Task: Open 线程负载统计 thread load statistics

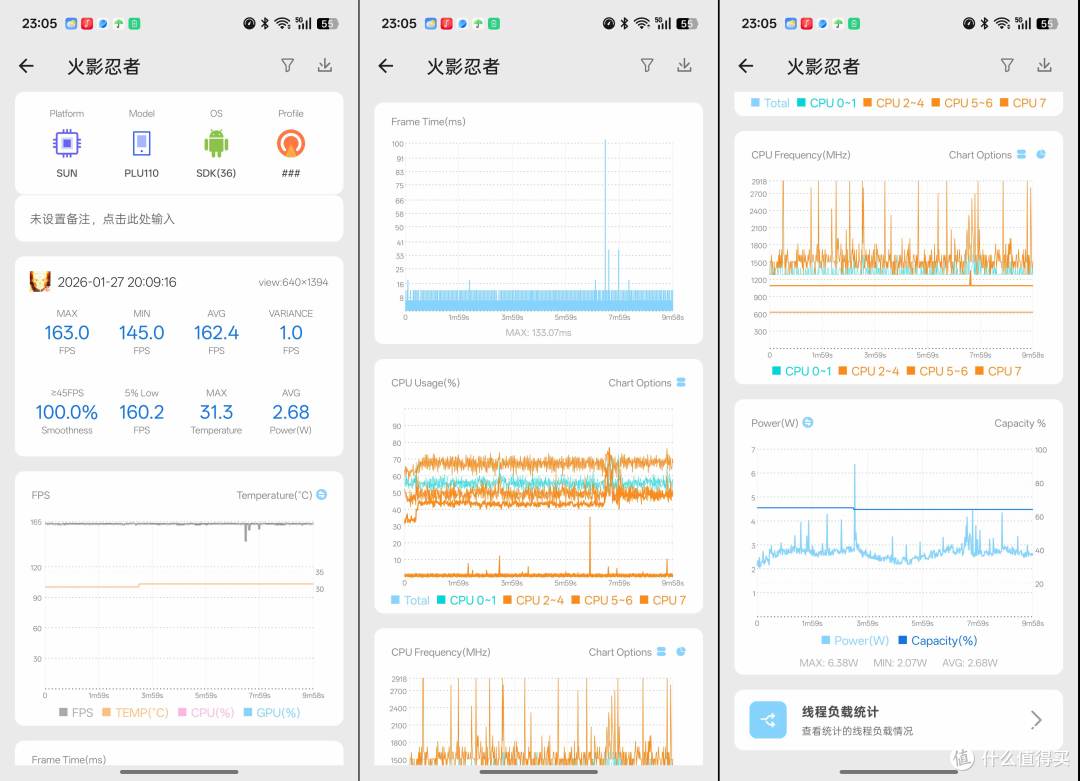Action: click(x=898, y=720)
